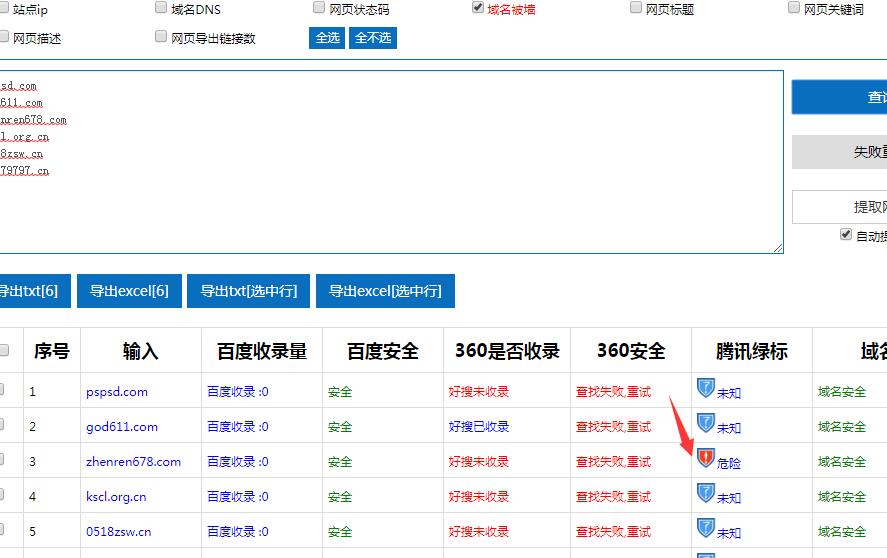Image resolution: width=887 pixels, height=558 pixels.
Task: Click the red danger shield for zhenren678.com
Action: pyautogui.click(x=706, y=459)
